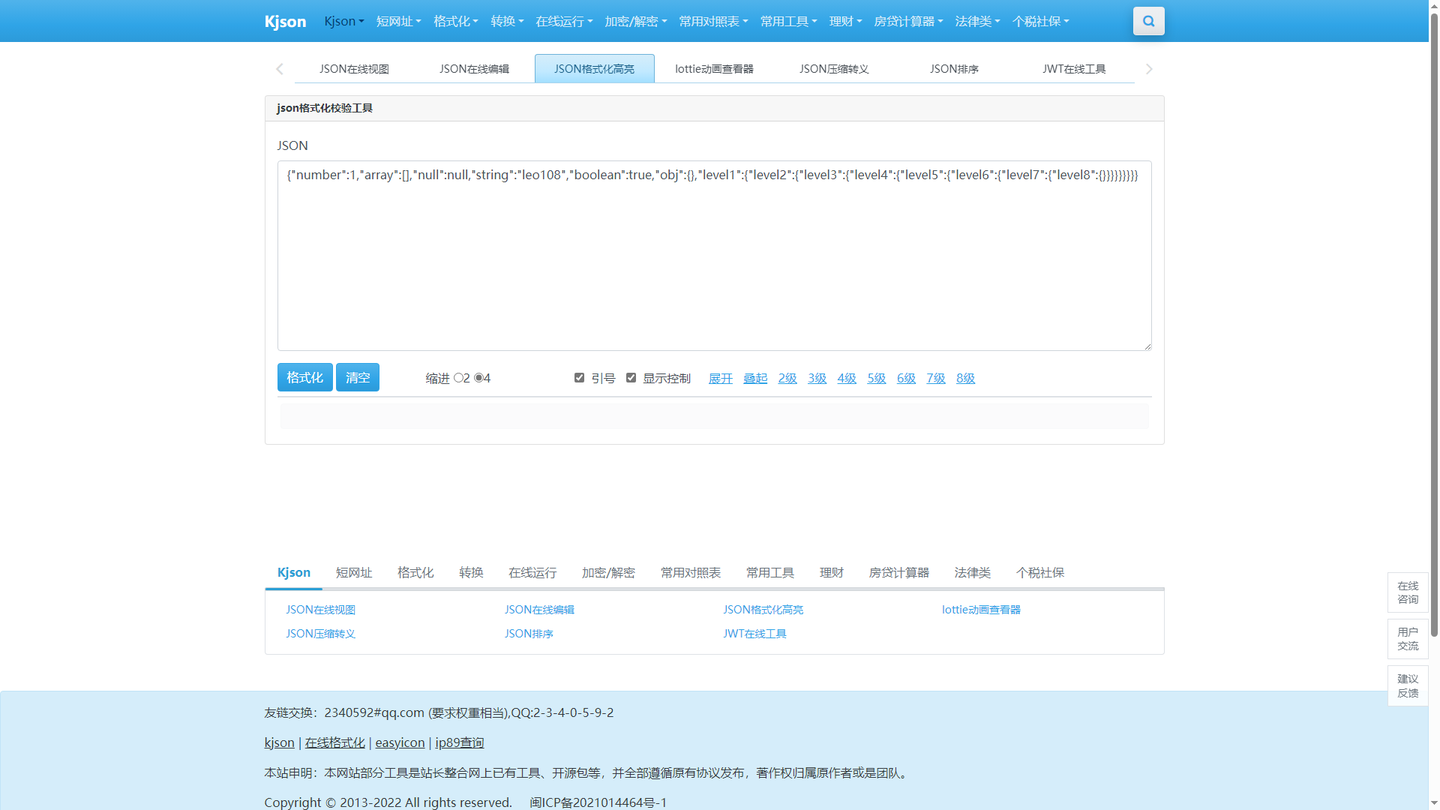
Task: Open the JWT在线工具 tab
Action: pos(1074,69)
